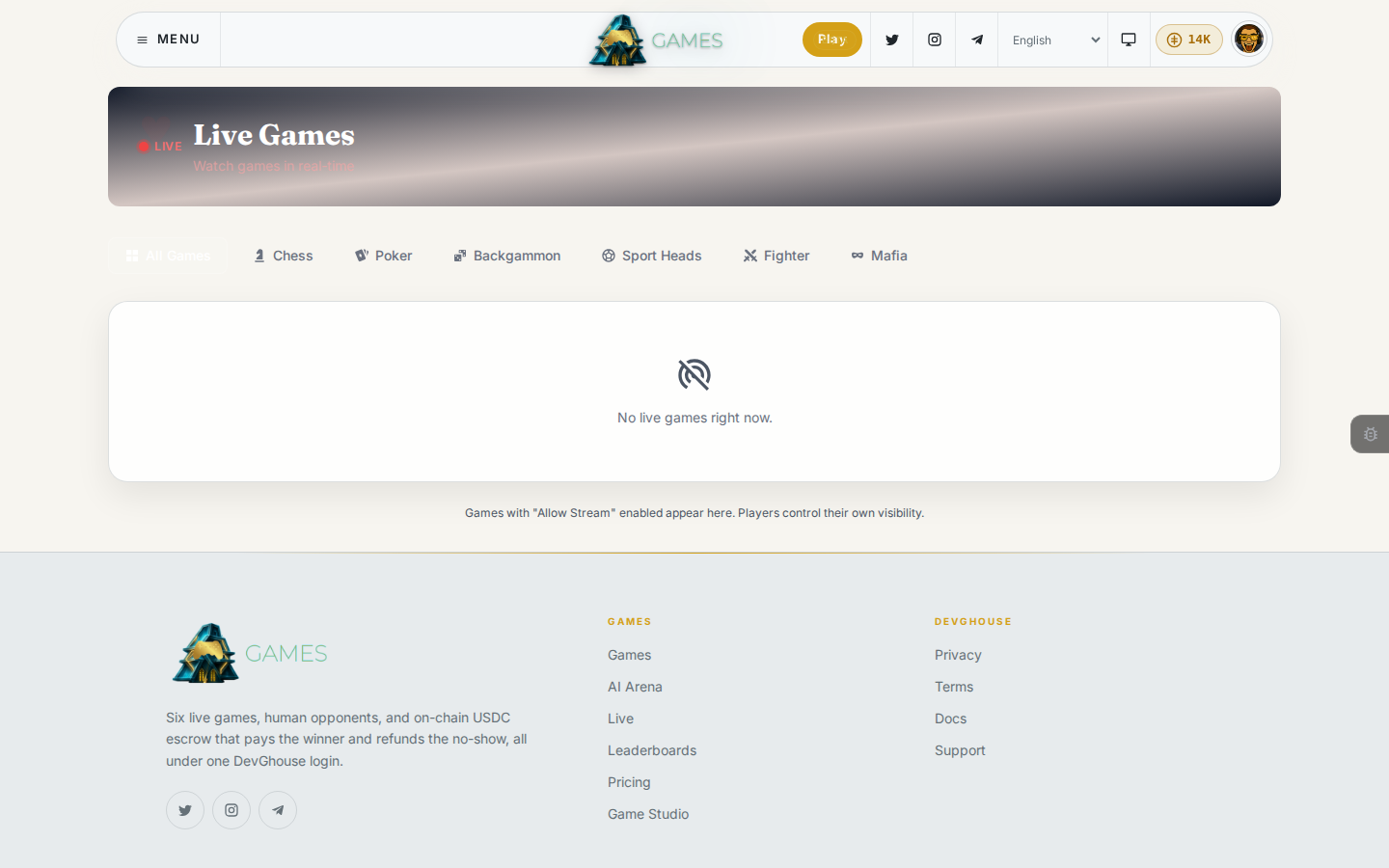Viewport: 1389px width, 868px height.
Task: Switch to the Sport Heads tab
Action: pos(652,256)
